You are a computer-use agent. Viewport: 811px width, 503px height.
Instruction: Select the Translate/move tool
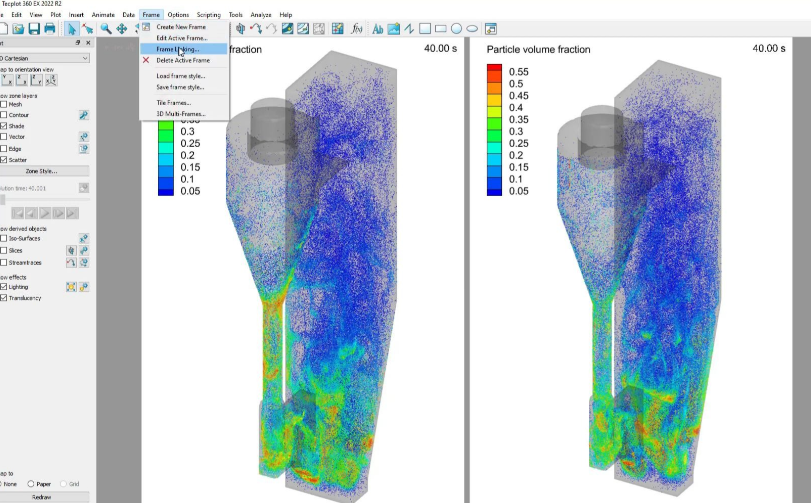coord(121,29)
